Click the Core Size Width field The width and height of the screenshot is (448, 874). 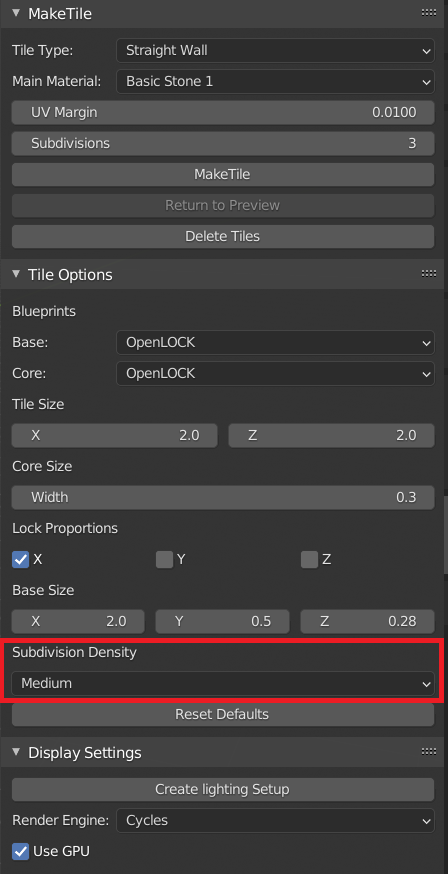(223, 497)
